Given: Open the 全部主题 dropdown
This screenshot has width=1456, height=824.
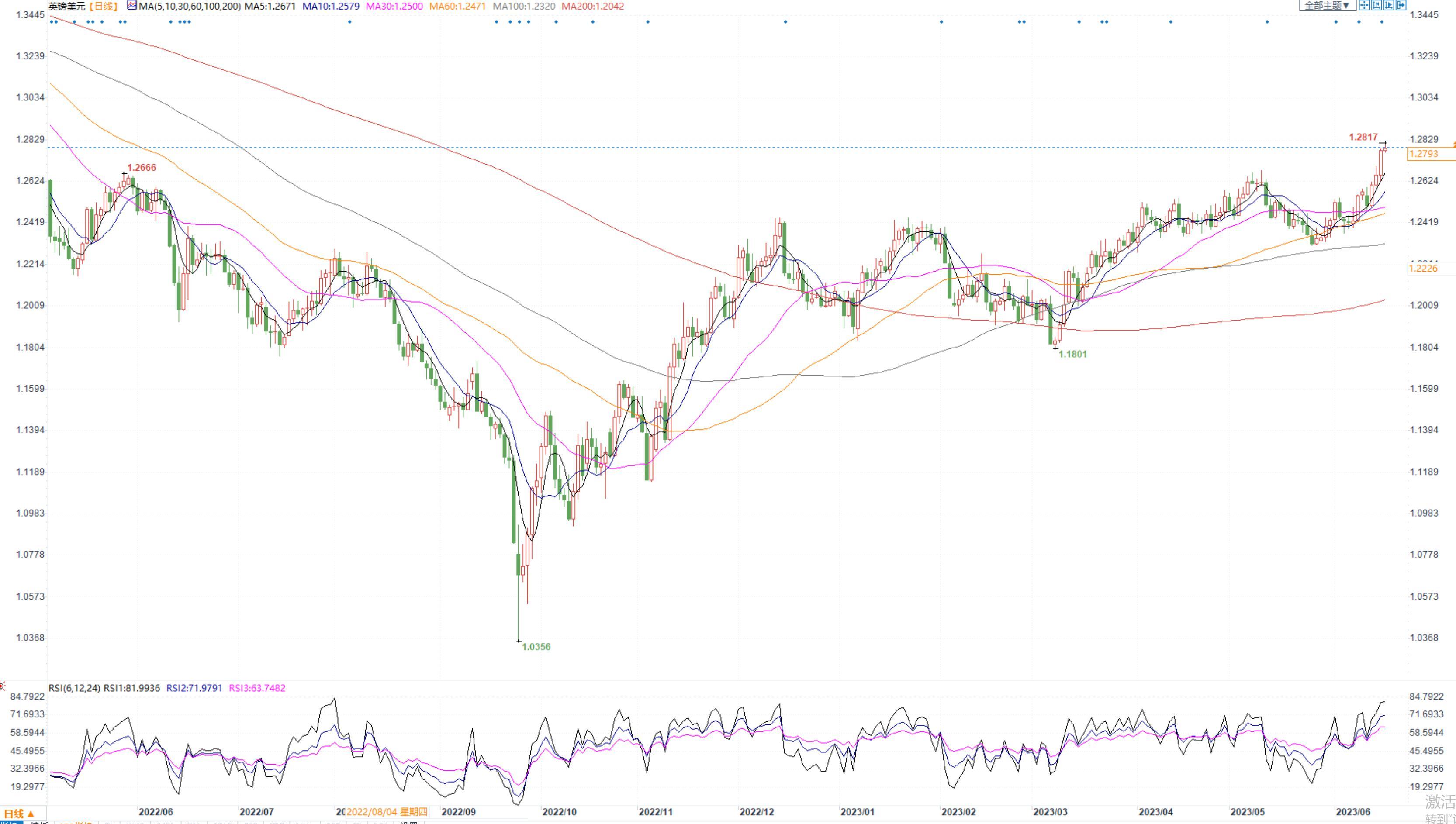Looking at the screenshot, I should pyautogui.click(x=1327, y=6).
